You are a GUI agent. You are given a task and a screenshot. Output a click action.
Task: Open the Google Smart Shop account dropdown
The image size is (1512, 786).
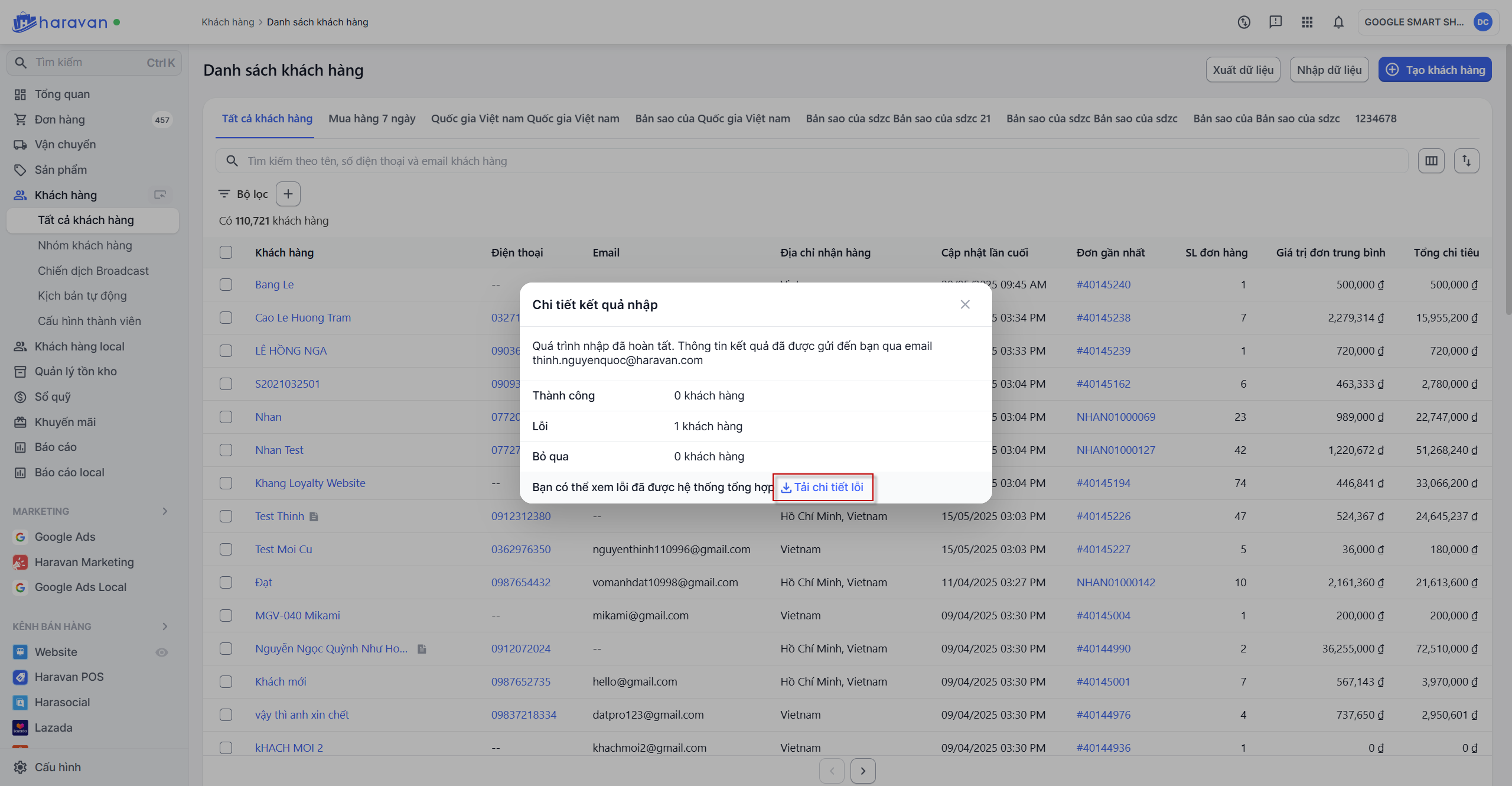pos(1428,22)
